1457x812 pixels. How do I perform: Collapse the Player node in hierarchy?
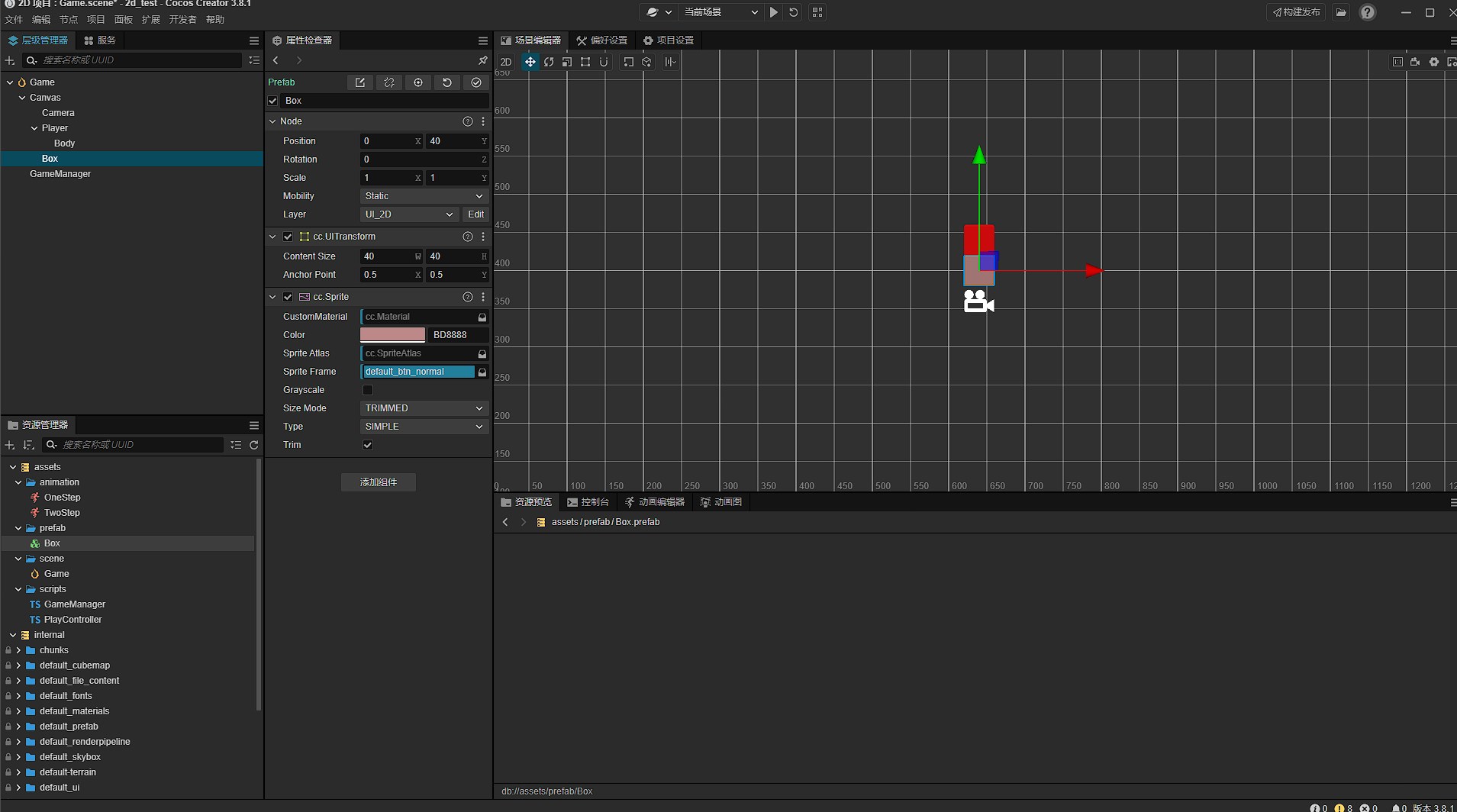34,128
